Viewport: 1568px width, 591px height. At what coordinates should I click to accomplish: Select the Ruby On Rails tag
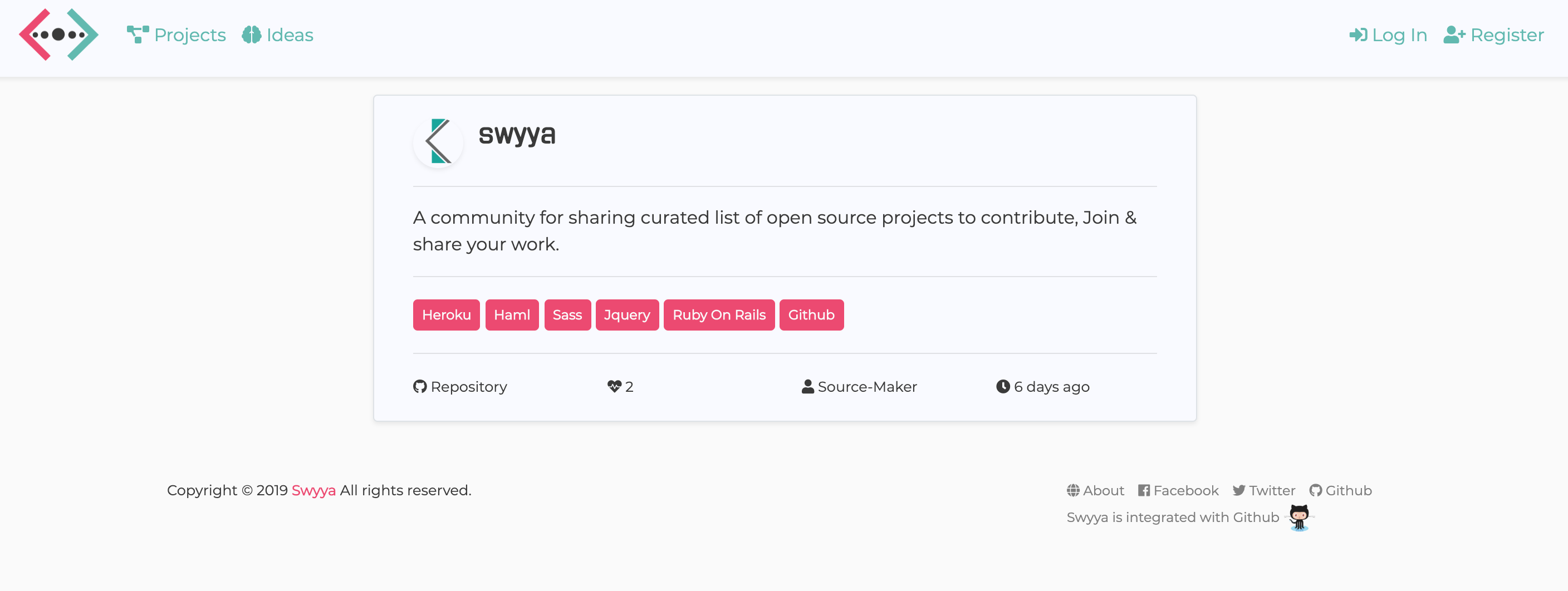[x=719, y=314]
